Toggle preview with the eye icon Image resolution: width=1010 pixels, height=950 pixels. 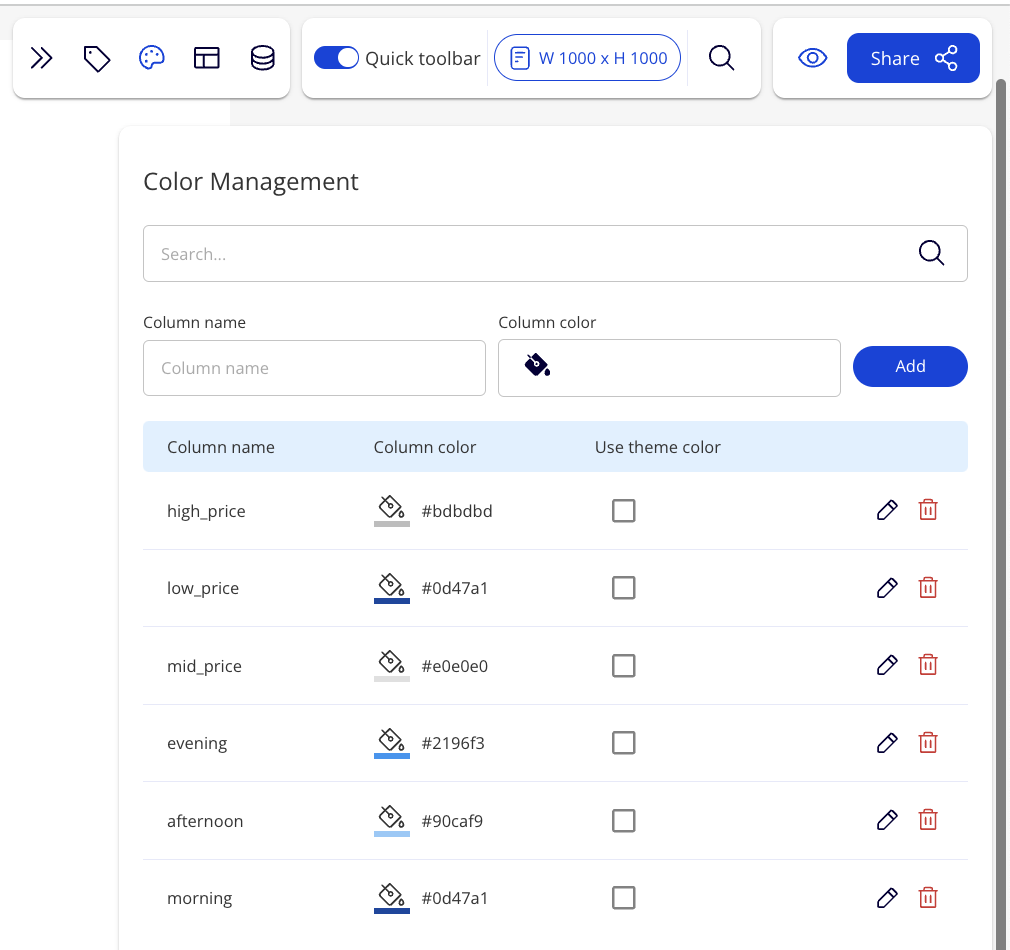click(812, 58)
